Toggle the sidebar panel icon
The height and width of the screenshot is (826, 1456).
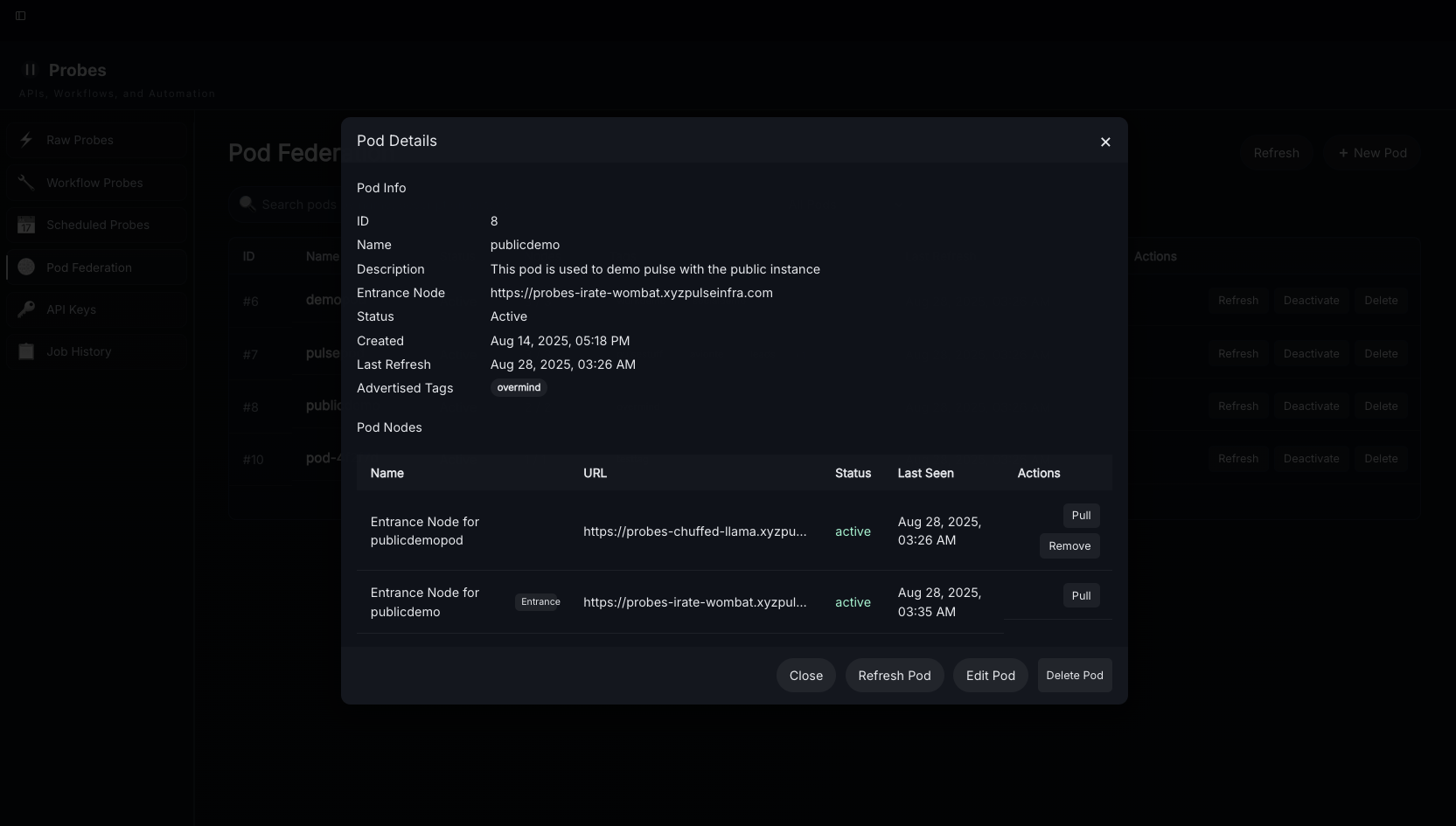(21, 16)
